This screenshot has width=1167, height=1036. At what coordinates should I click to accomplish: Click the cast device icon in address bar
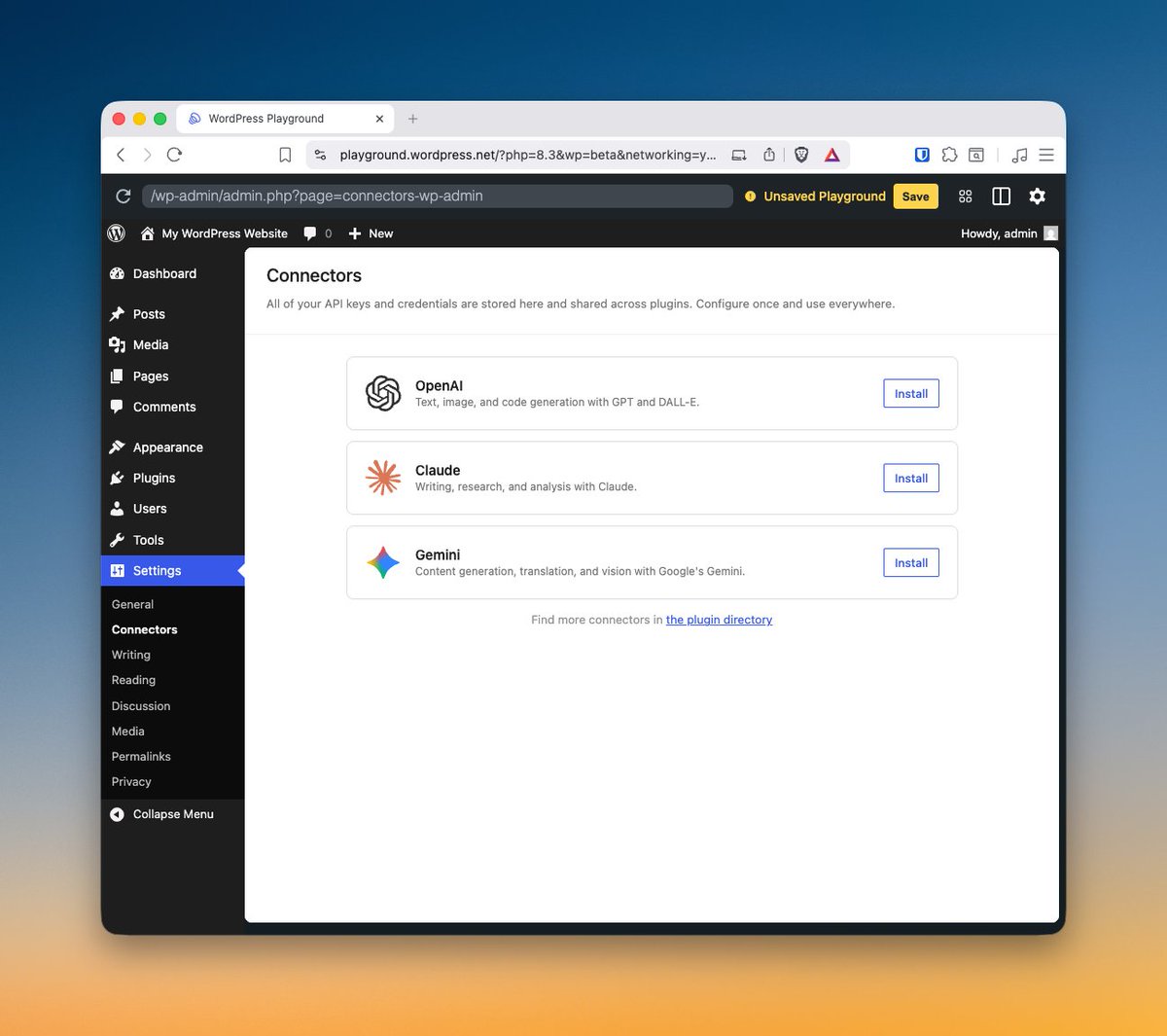(739, 155)
